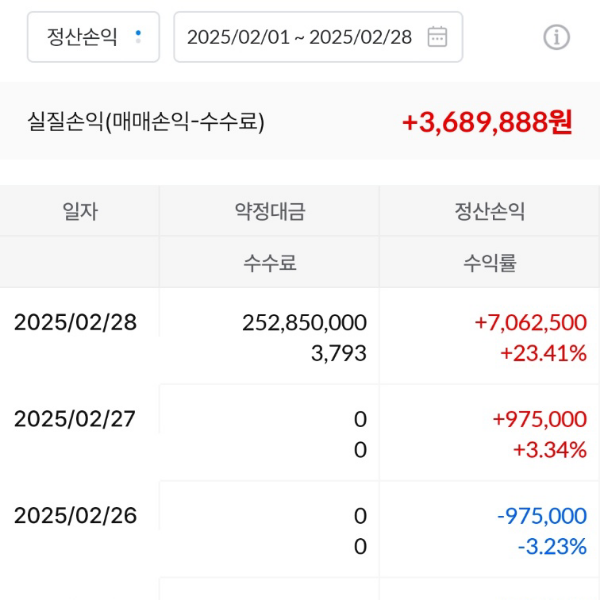Select the 실질손익(매매손익-수수료) label
The height and width of the screenshot is (600, 600).
point(146,123)
